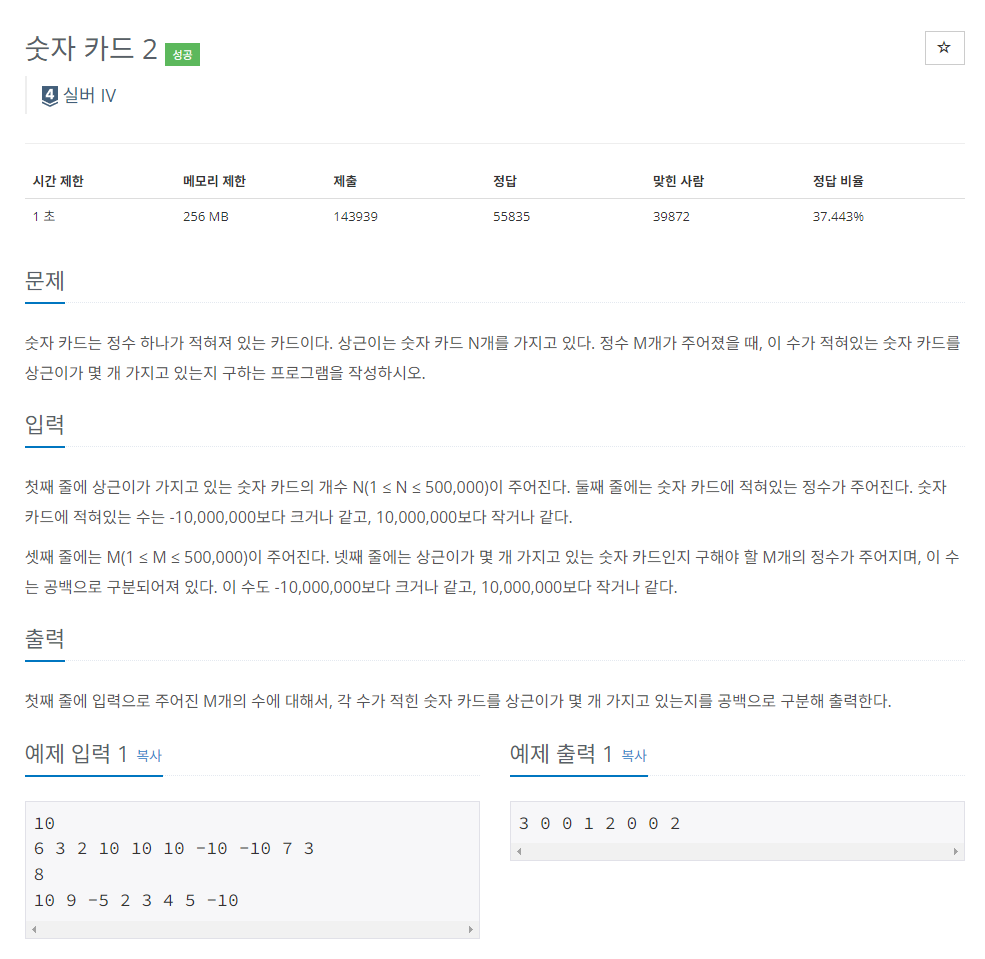
Task: Click the 정답 비율 column header
Action: (x=838, y=181)
